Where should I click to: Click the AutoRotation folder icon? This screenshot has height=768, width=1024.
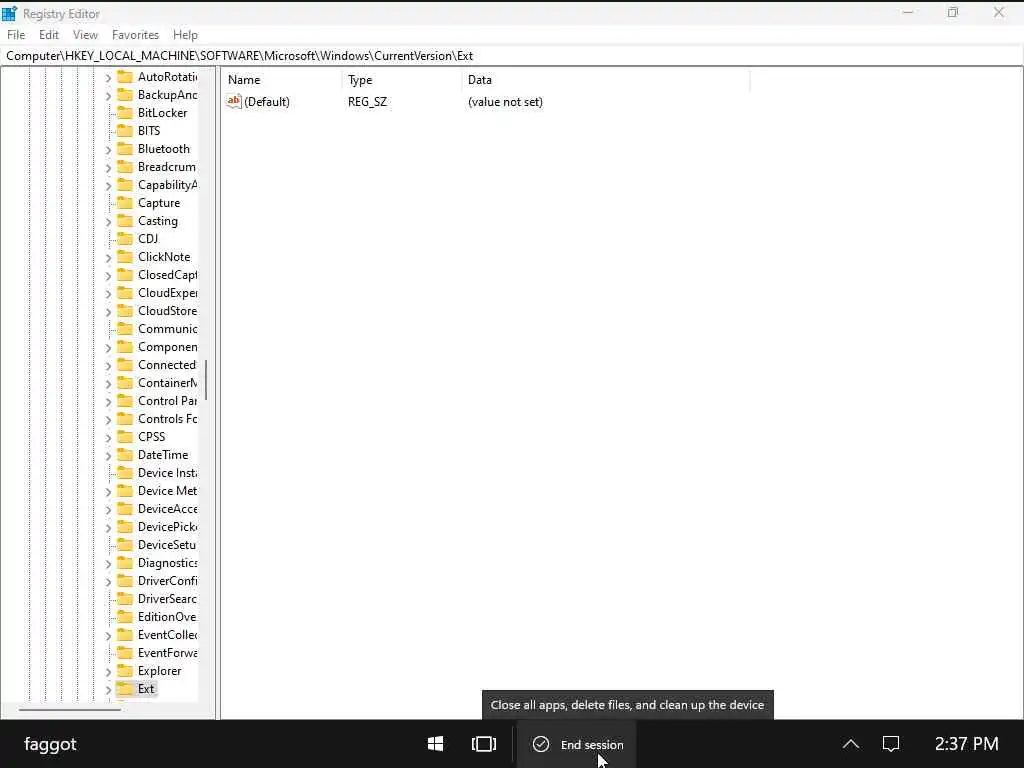125,77
